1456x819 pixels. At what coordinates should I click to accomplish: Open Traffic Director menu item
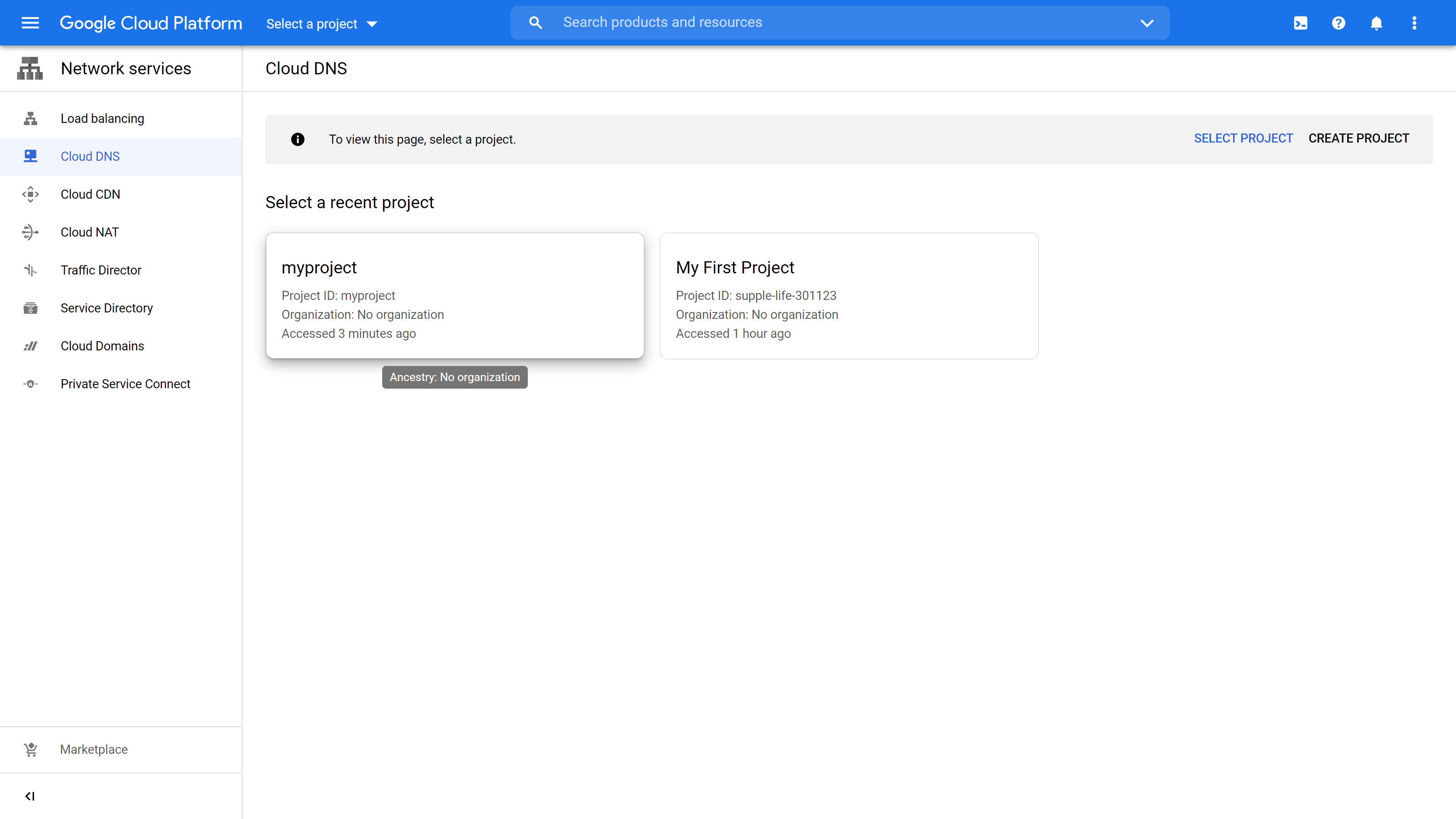click(100, 270)
